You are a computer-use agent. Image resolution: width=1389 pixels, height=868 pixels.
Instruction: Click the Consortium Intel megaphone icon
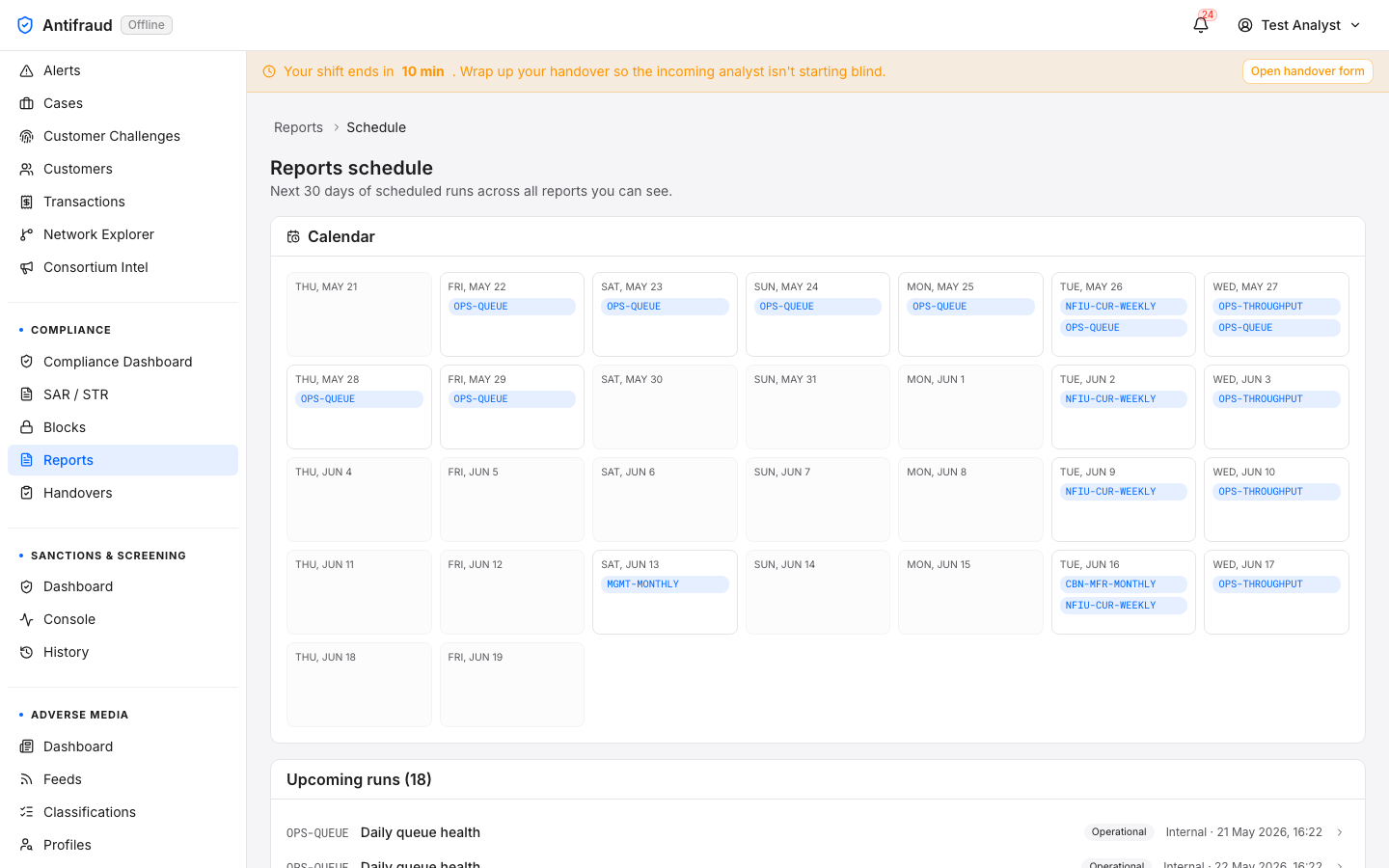coord(27,267)
